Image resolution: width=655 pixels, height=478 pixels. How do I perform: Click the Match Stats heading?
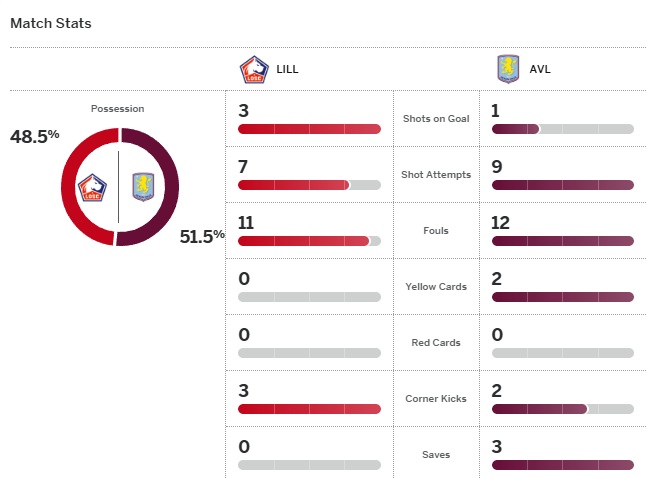(x=50, y=22)
